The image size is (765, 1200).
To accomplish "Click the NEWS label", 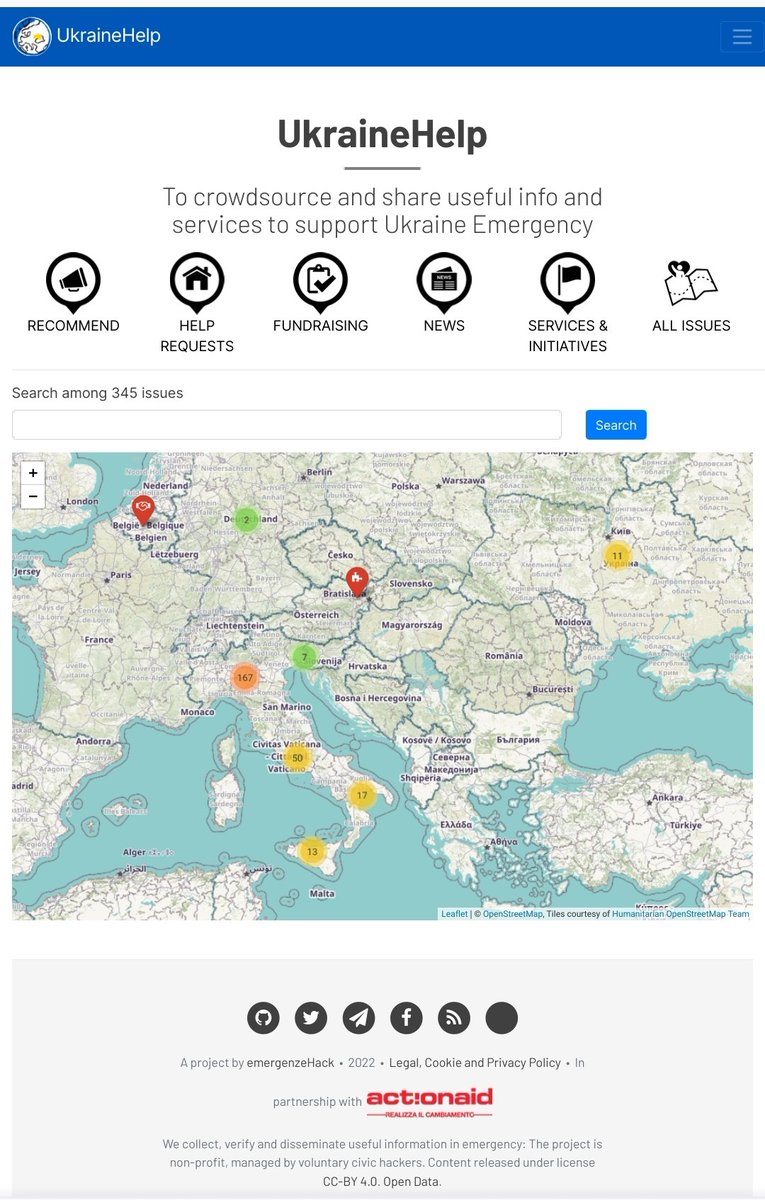I will coord(444,326).
